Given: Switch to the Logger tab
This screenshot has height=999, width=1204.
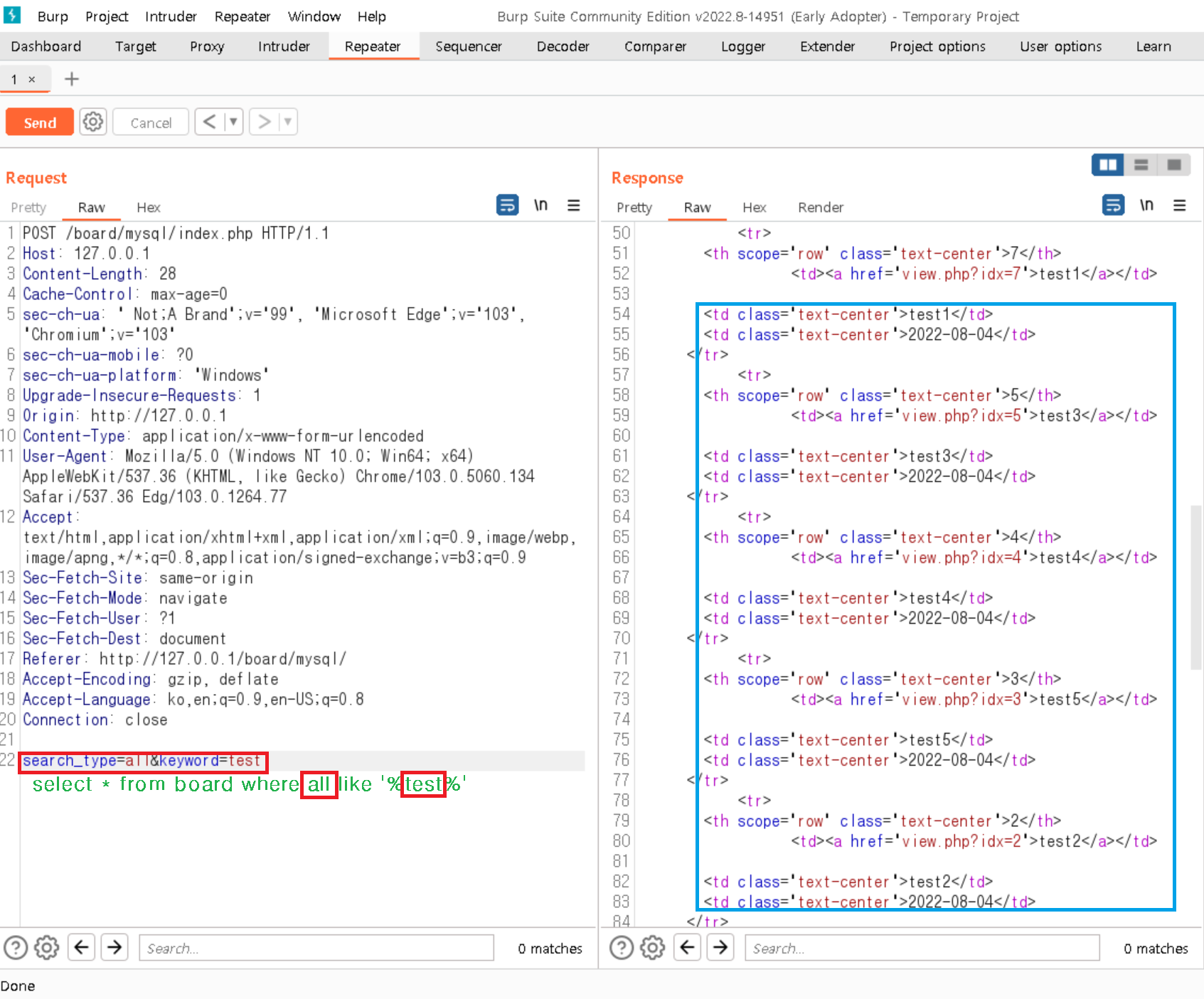Looking at the screenshot, I should point(743,46).
